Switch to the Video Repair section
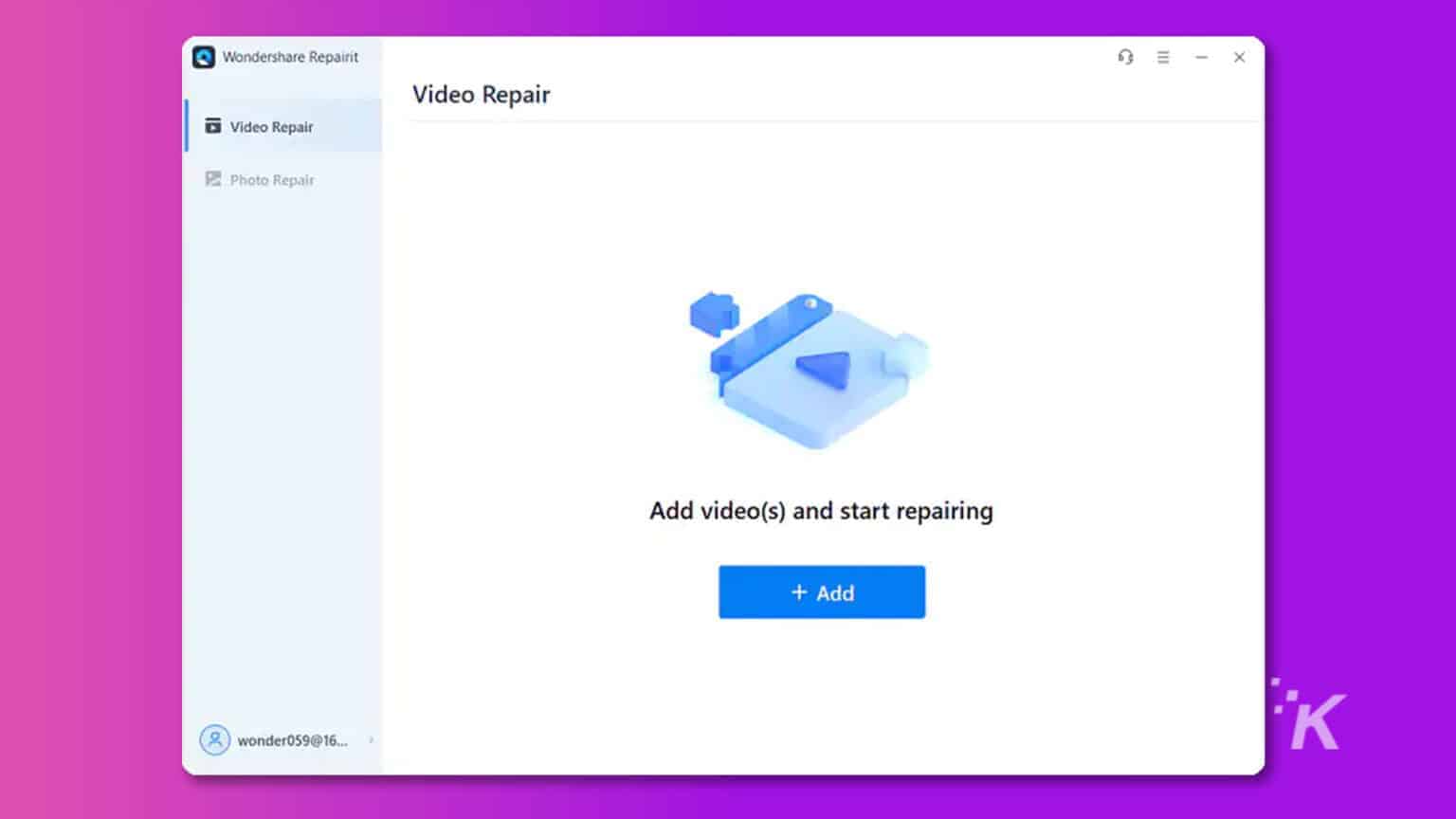This screenshot has width=1456, height=819. [271, 126]
